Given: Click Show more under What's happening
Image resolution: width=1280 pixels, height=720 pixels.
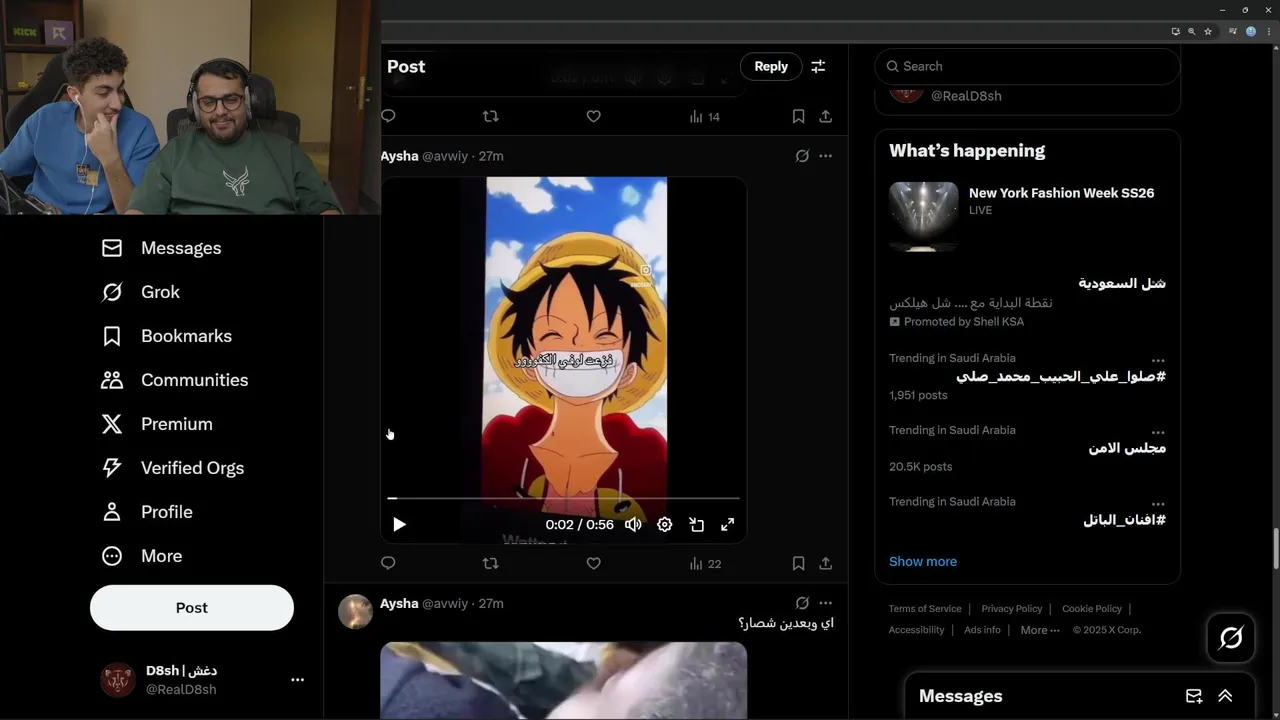Looking at the screenshot, I should 923,561.
